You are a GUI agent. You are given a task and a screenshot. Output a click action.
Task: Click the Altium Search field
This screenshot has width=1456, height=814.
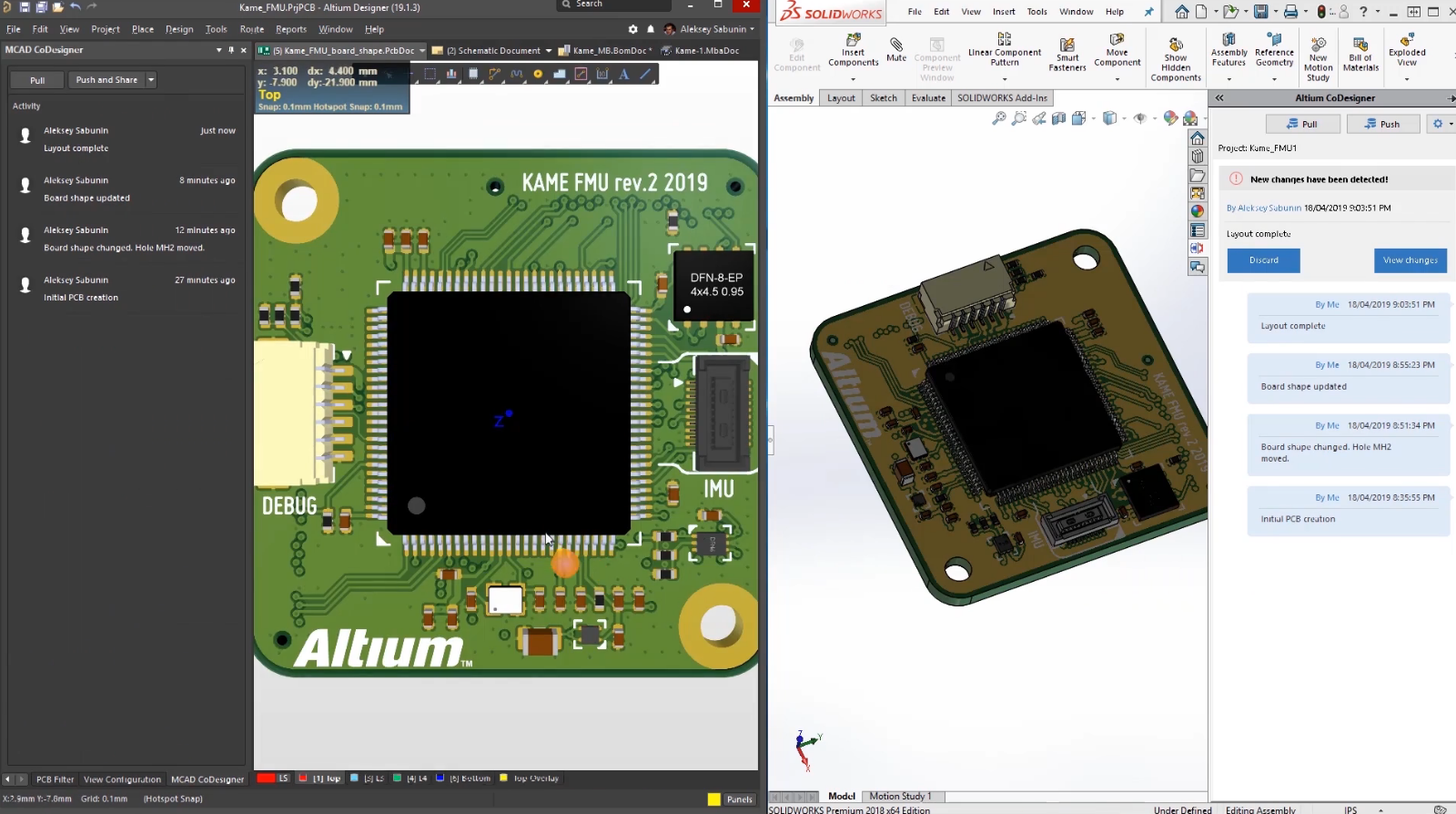point(614,5)
